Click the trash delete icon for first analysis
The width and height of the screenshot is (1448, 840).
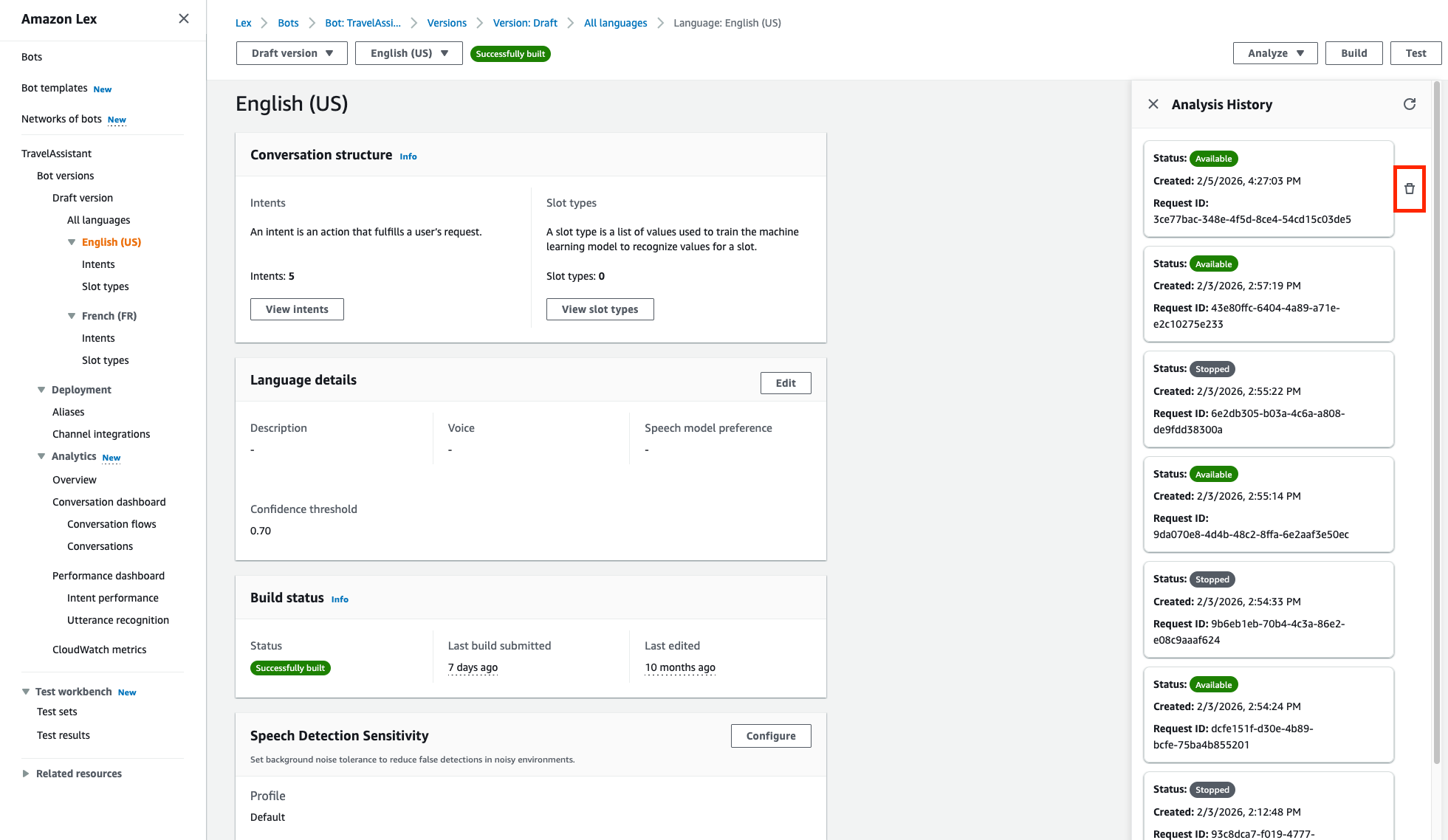click(x=1409, y=189)
